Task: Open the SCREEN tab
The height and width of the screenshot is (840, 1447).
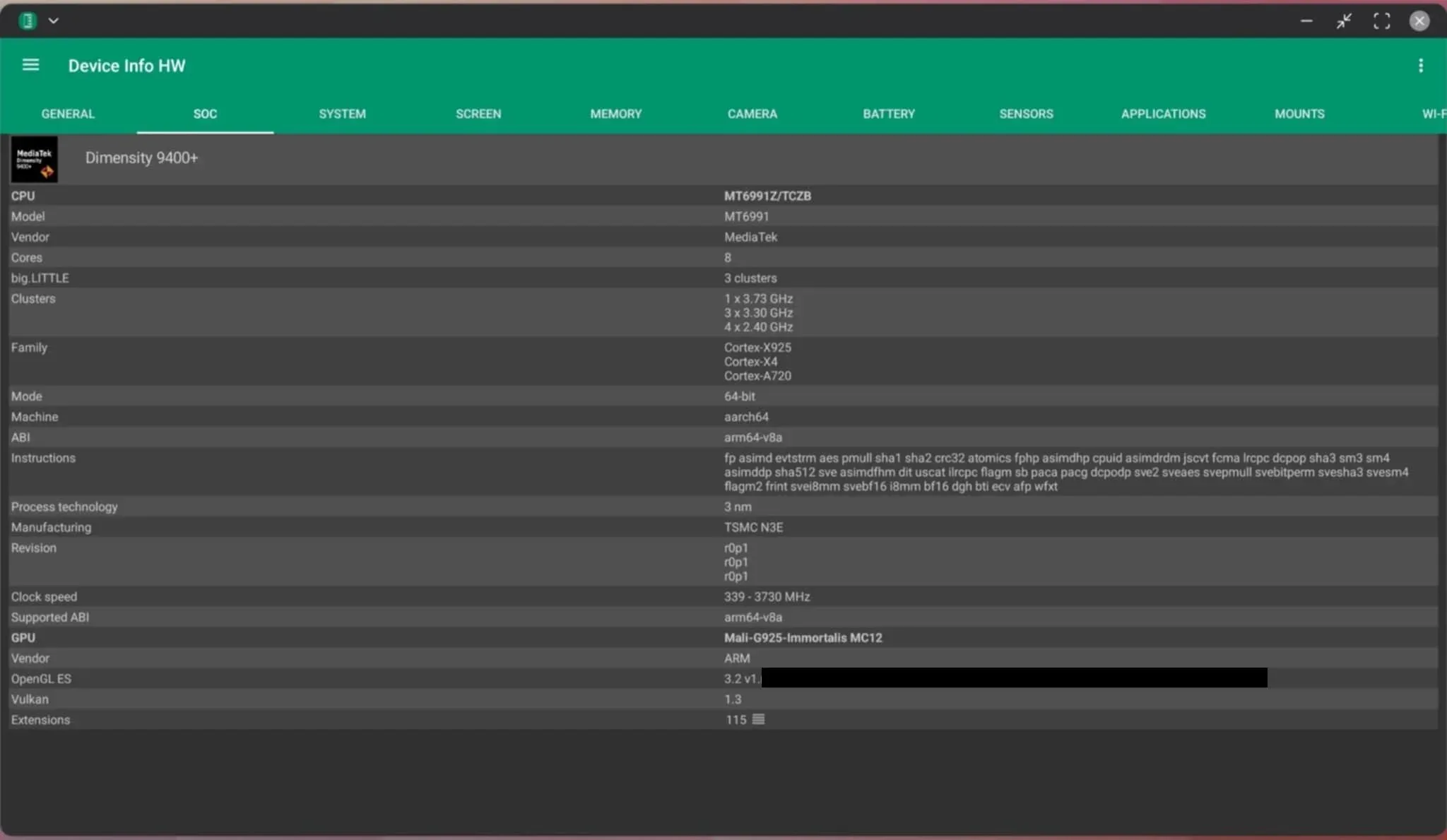Action: coord(478,114)
